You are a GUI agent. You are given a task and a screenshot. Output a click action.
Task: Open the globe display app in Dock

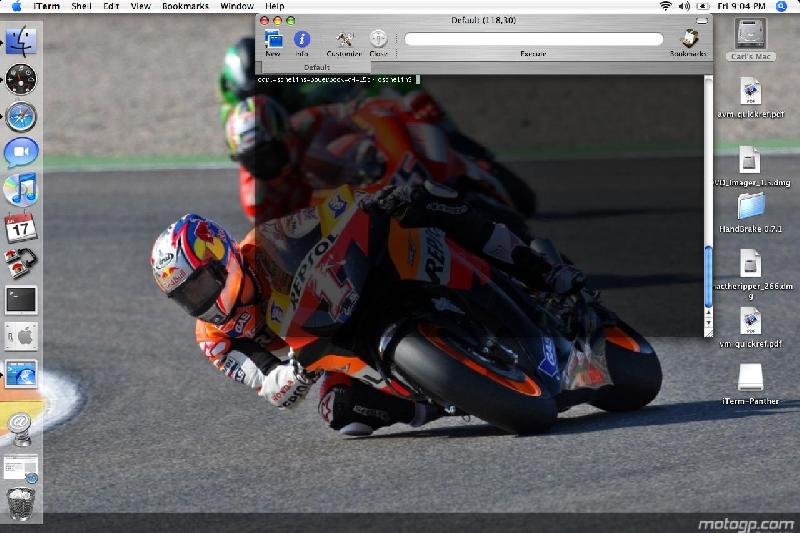coord(21,374)
